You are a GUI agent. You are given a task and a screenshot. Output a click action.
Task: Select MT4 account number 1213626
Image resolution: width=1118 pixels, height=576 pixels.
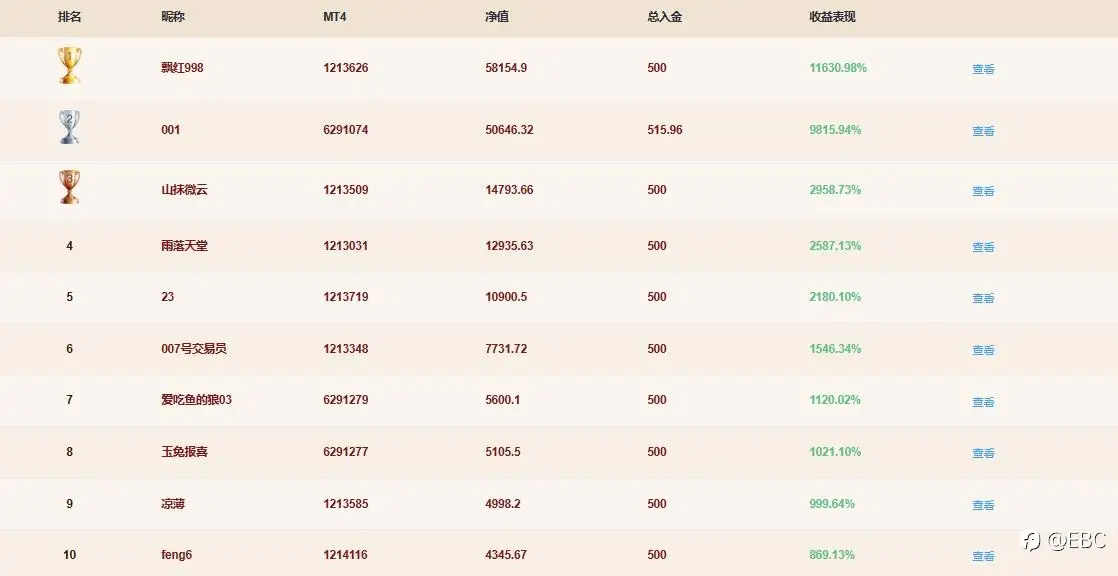[x=346, y=68]
